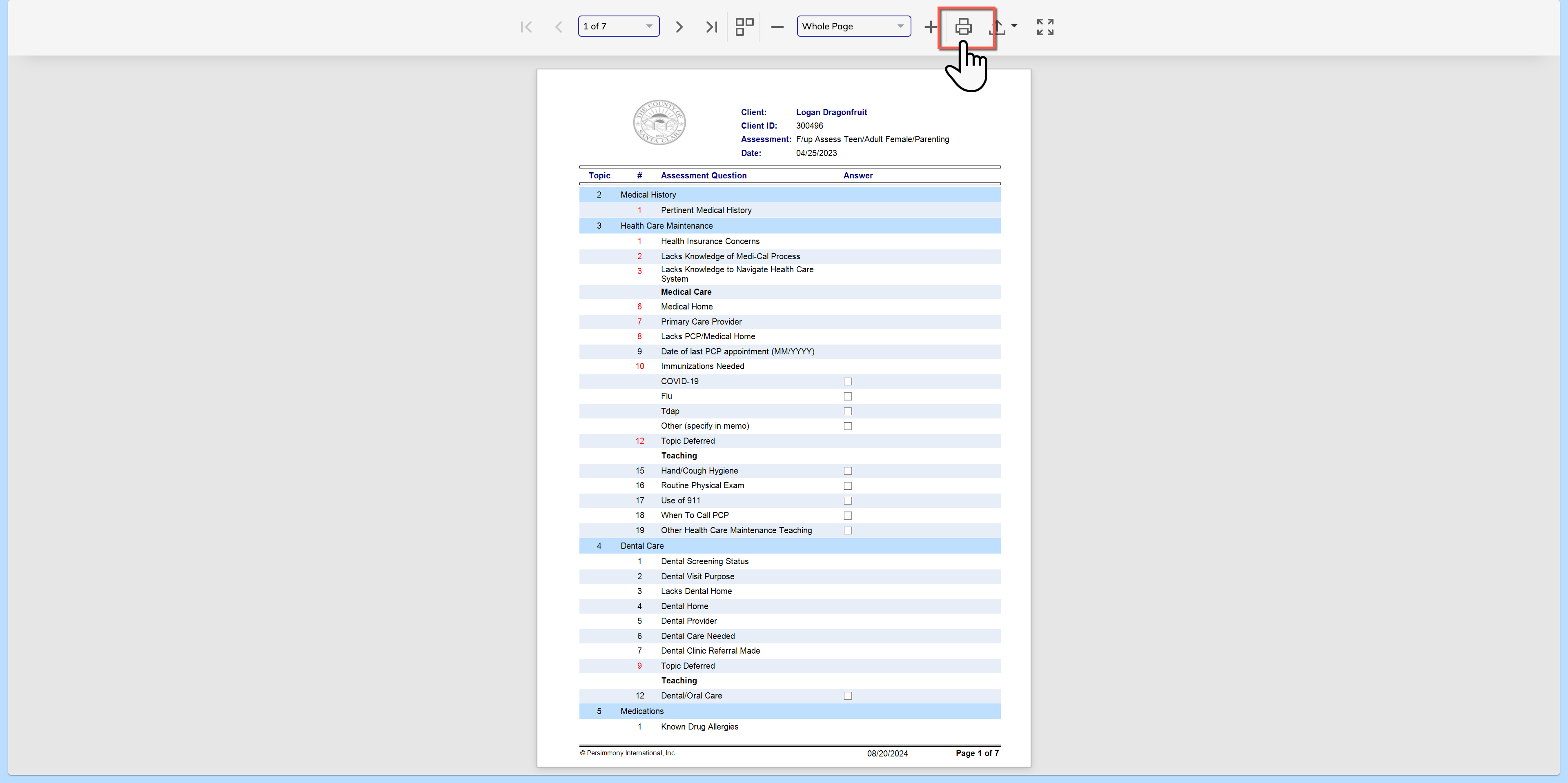Screen dimensions: 1568x783
Task: Jump to the last page
Action: pyautogui.click(x=711, y=27)
